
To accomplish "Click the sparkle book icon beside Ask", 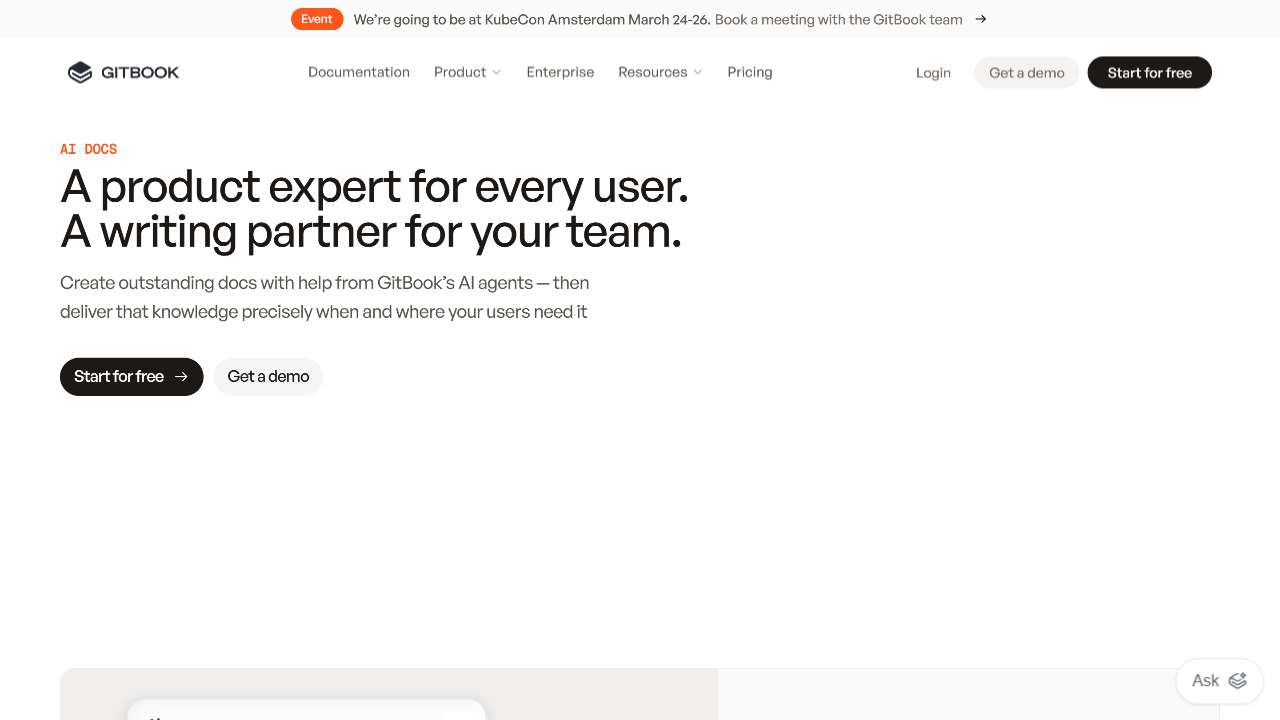I will click(1238, 681).
